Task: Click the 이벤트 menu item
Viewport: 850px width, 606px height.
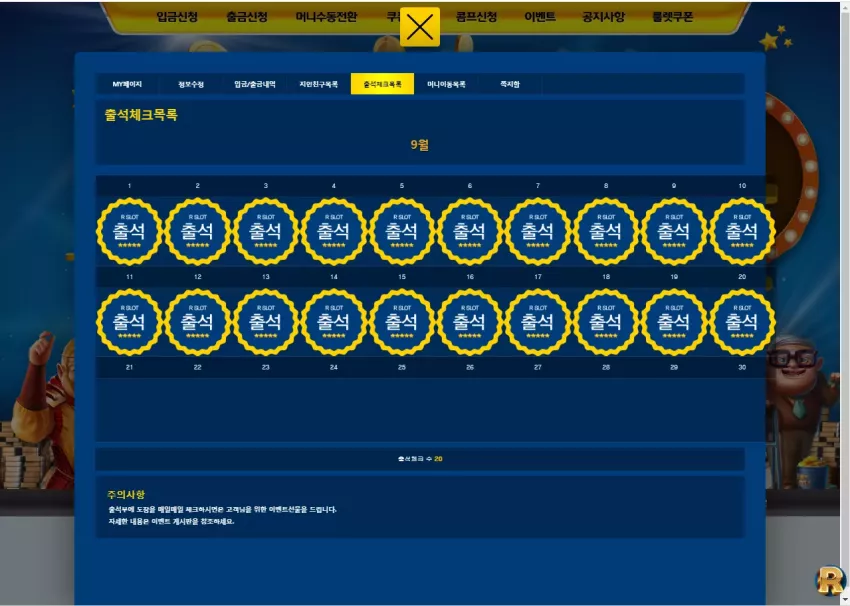Action: coord(540,17)
